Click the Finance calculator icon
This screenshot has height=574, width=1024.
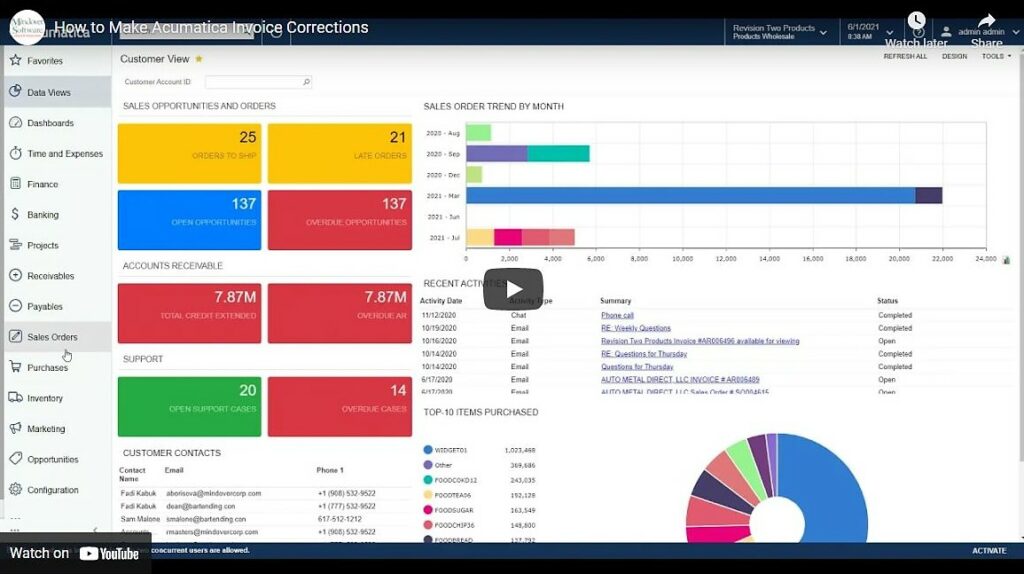(16, 183)
